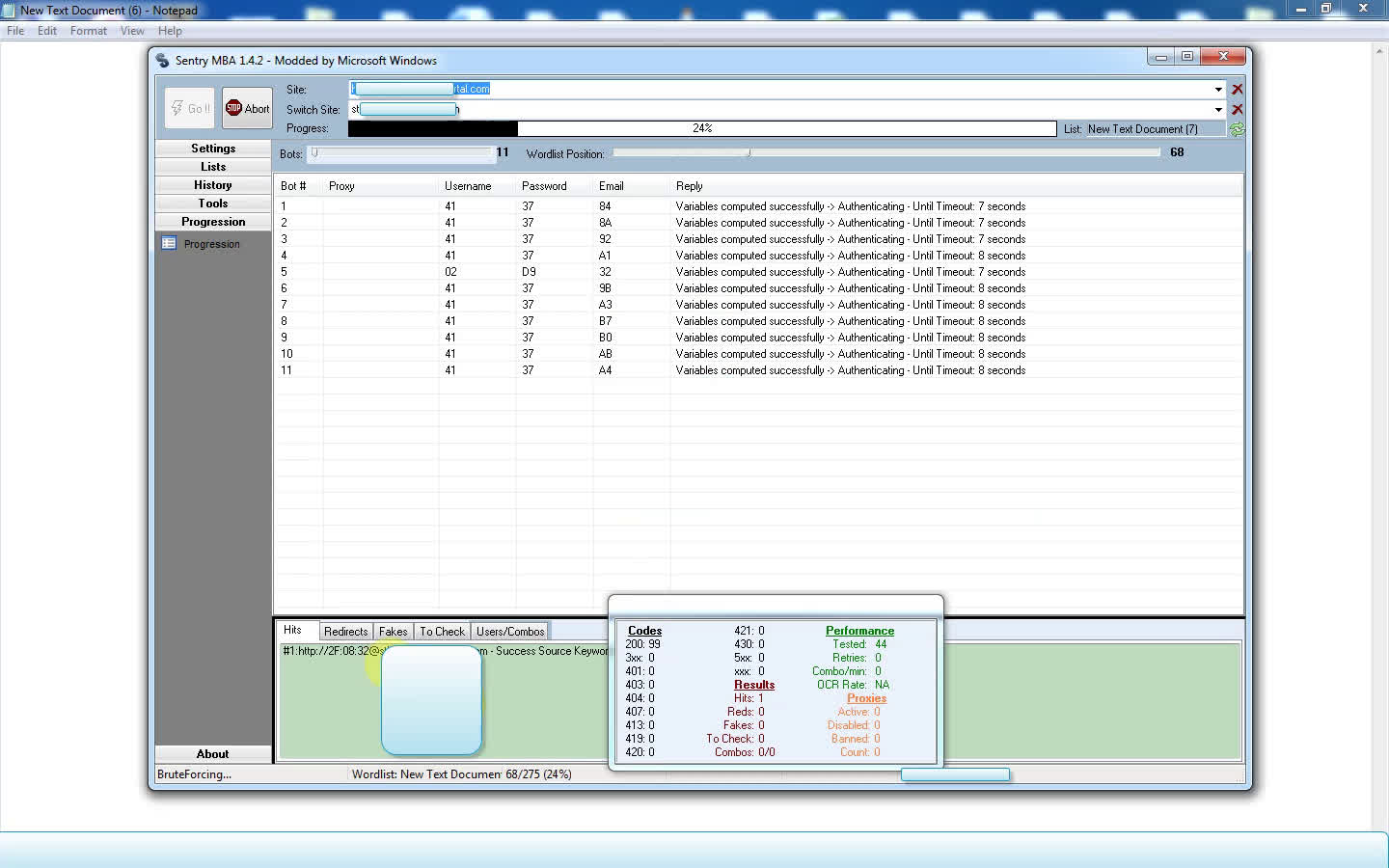Open Notepad View menu
This screenshot has width=1389, height=868.
coord(132,31)
